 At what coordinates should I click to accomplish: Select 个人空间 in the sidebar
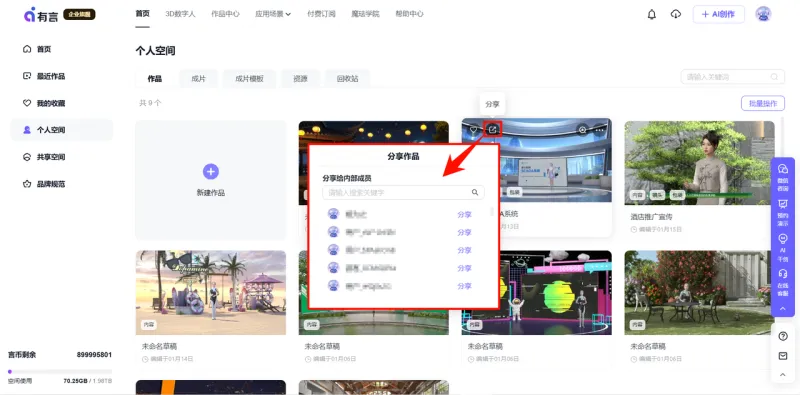click(x=62, y=130)
